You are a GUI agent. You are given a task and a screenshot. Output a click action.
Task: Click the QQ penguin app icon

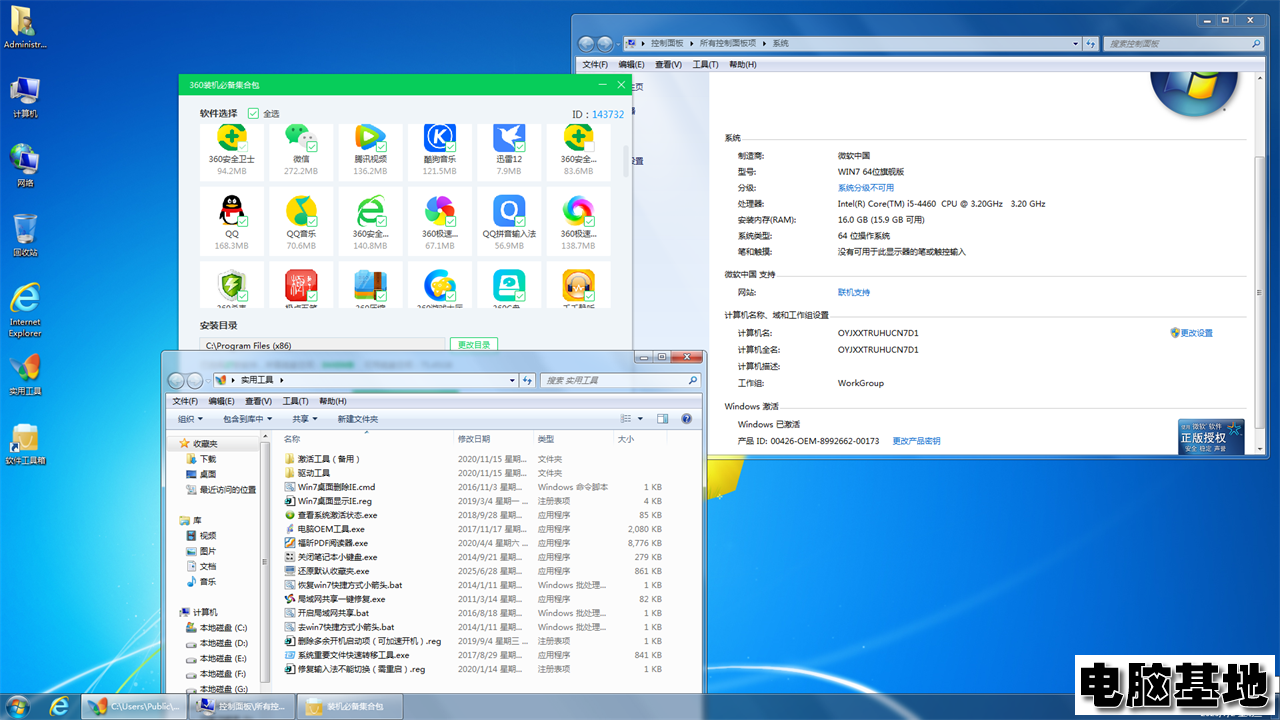click(232, 211)
